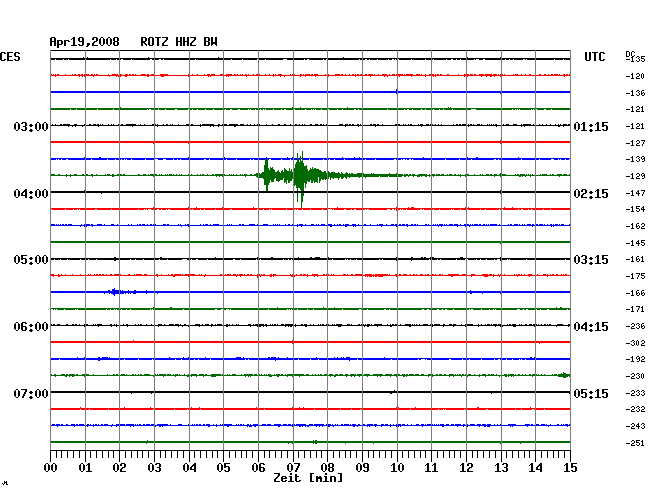Click the 02:15 UTC time label
This screenshot has height=494, width=650.
coord(591,194)
